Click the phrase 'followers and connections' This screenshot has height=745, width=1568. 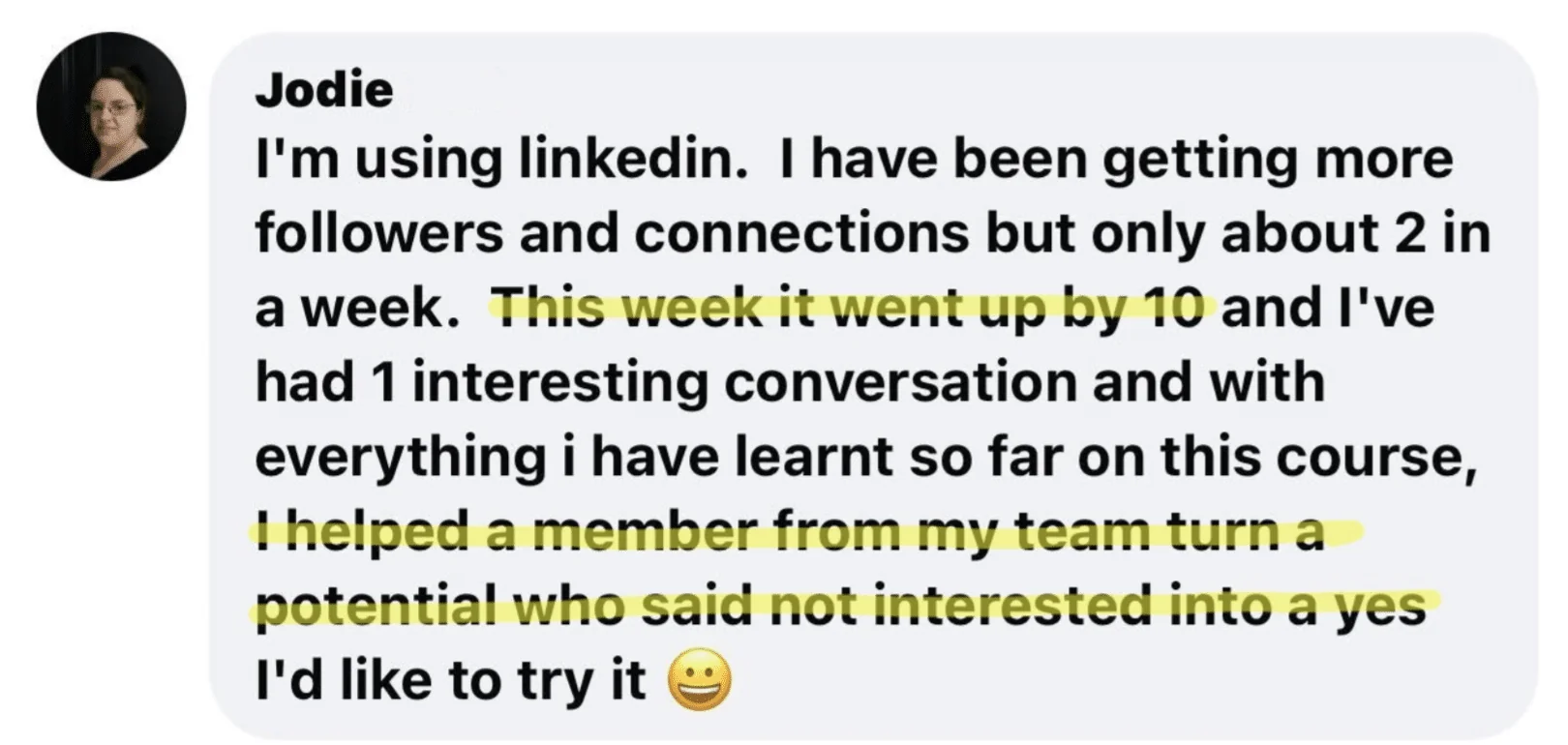coord(612,234)
